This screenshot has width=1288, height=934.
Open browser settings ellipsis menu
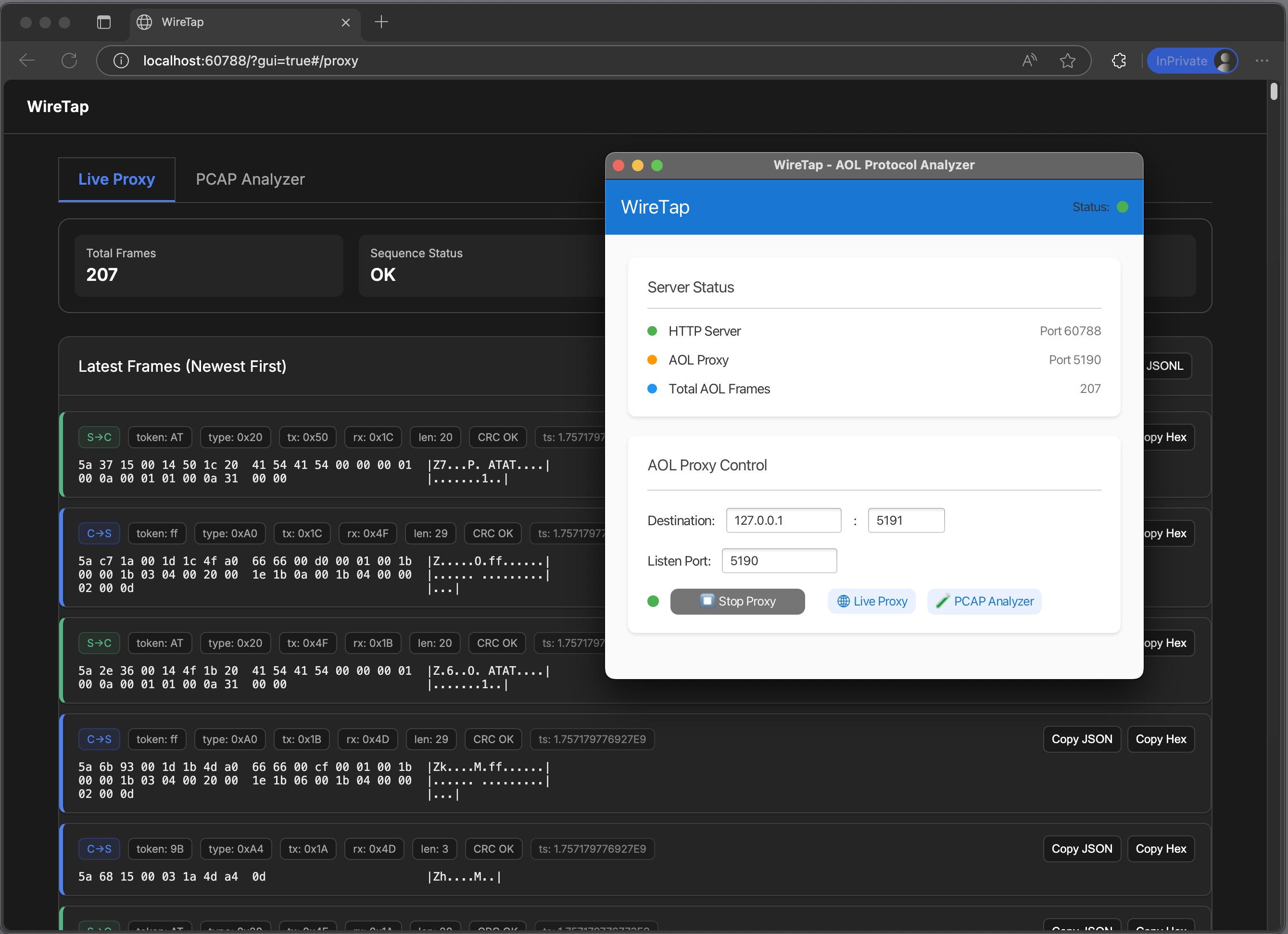[1262, 61]
